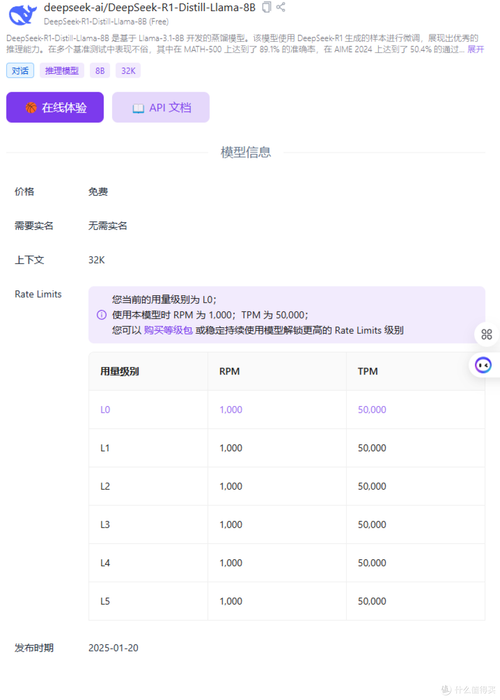Select the 8B tag

point(100,71)
